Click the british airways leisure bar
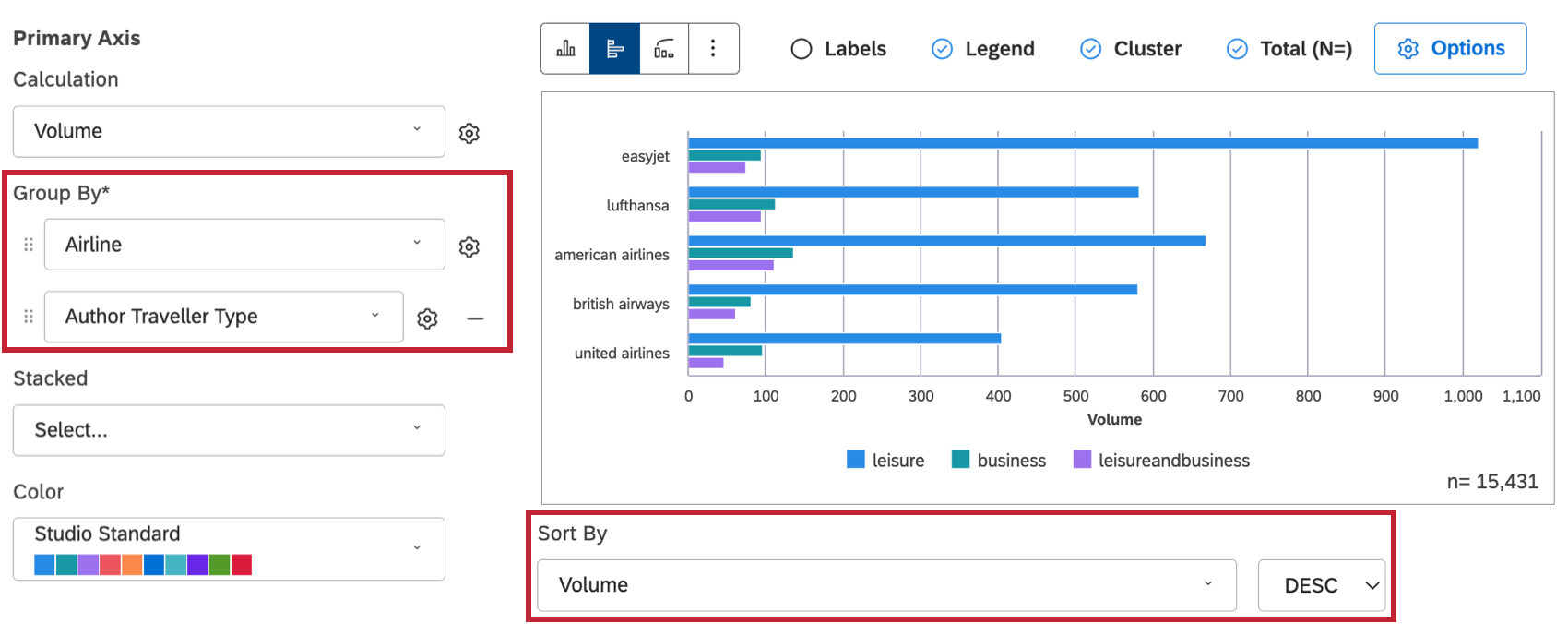This screenshot has height=624, width=1568. click(x=913, y=290)
